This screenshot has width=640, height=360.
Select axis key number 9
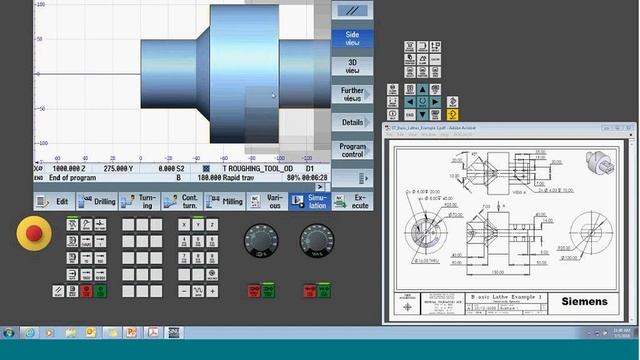pyautogui.click(x=212, y=258)
